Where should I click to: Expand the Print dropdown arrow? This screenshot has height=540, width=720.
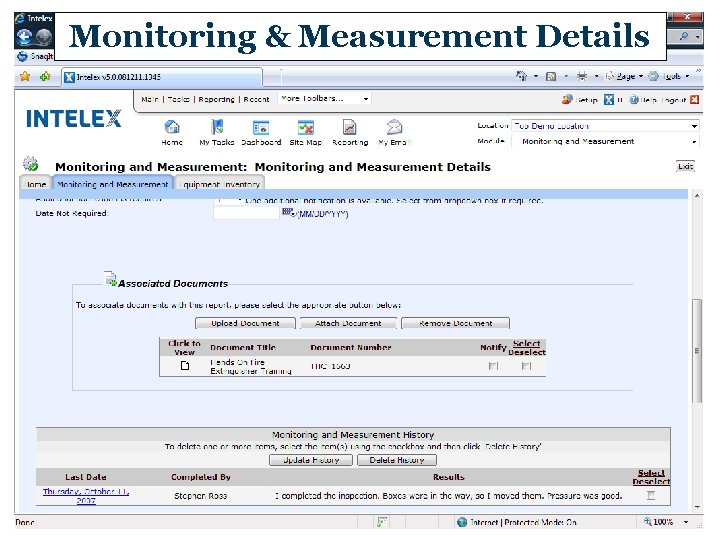point(596,76)
